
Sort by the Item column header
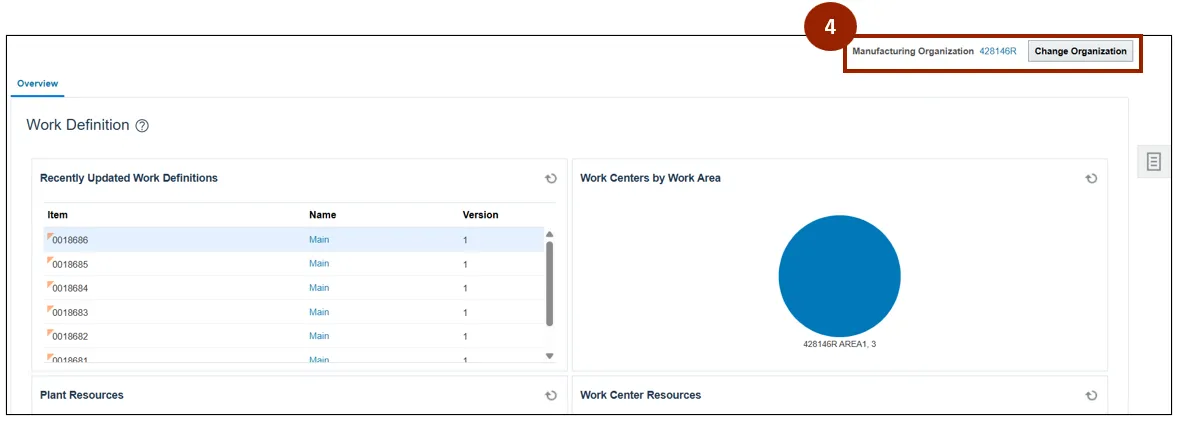(x=57, y=215)
